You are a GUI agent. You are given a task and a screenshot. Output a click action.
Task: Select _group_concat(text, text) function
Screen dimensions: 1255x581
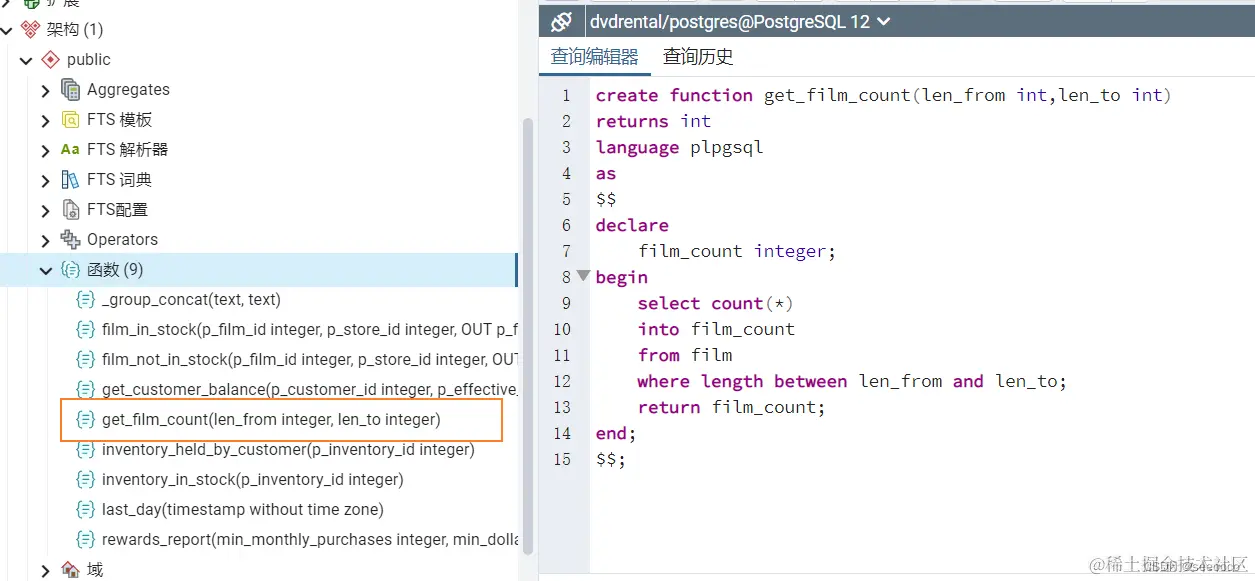(x=191, y=300)
